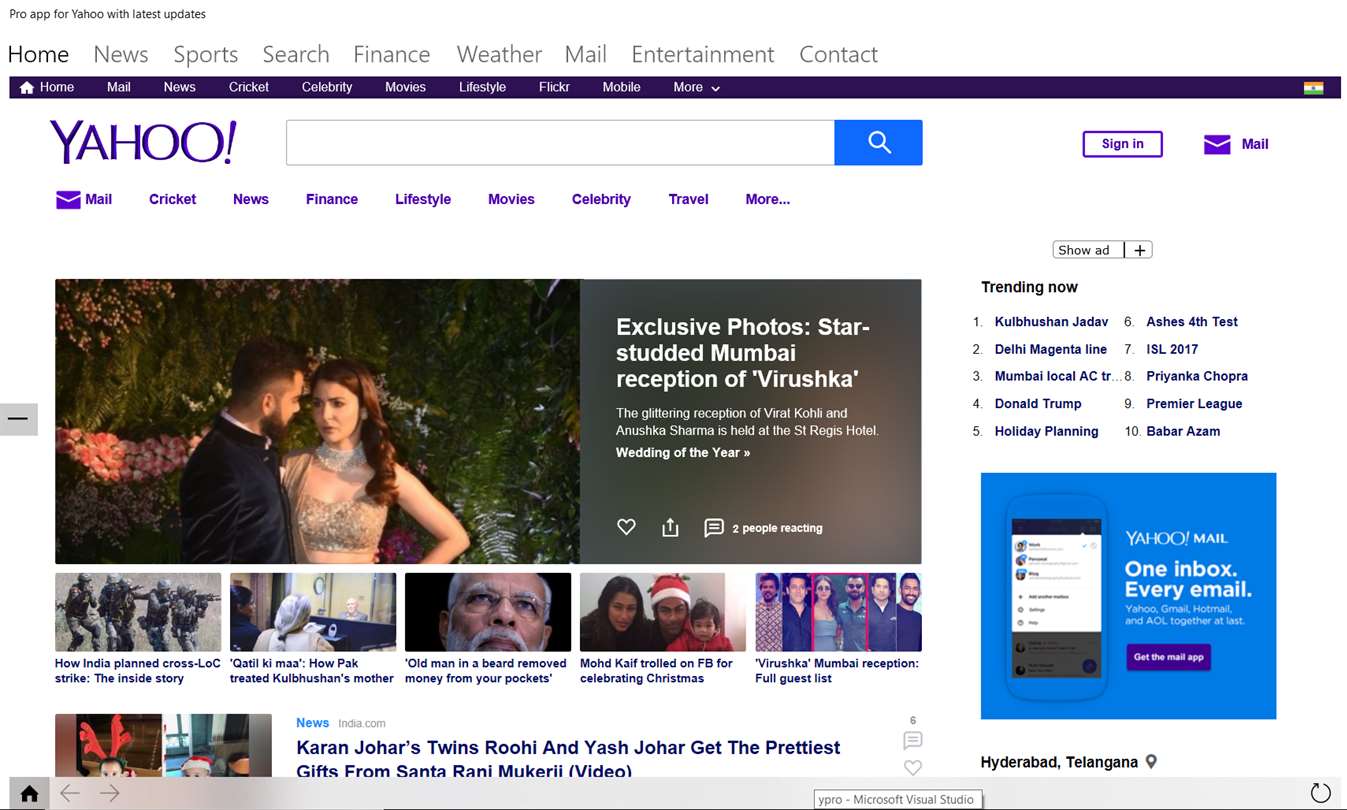
Task: Click the Yahoo Mail phone illustration in the ad
Action: (1056, 597)
